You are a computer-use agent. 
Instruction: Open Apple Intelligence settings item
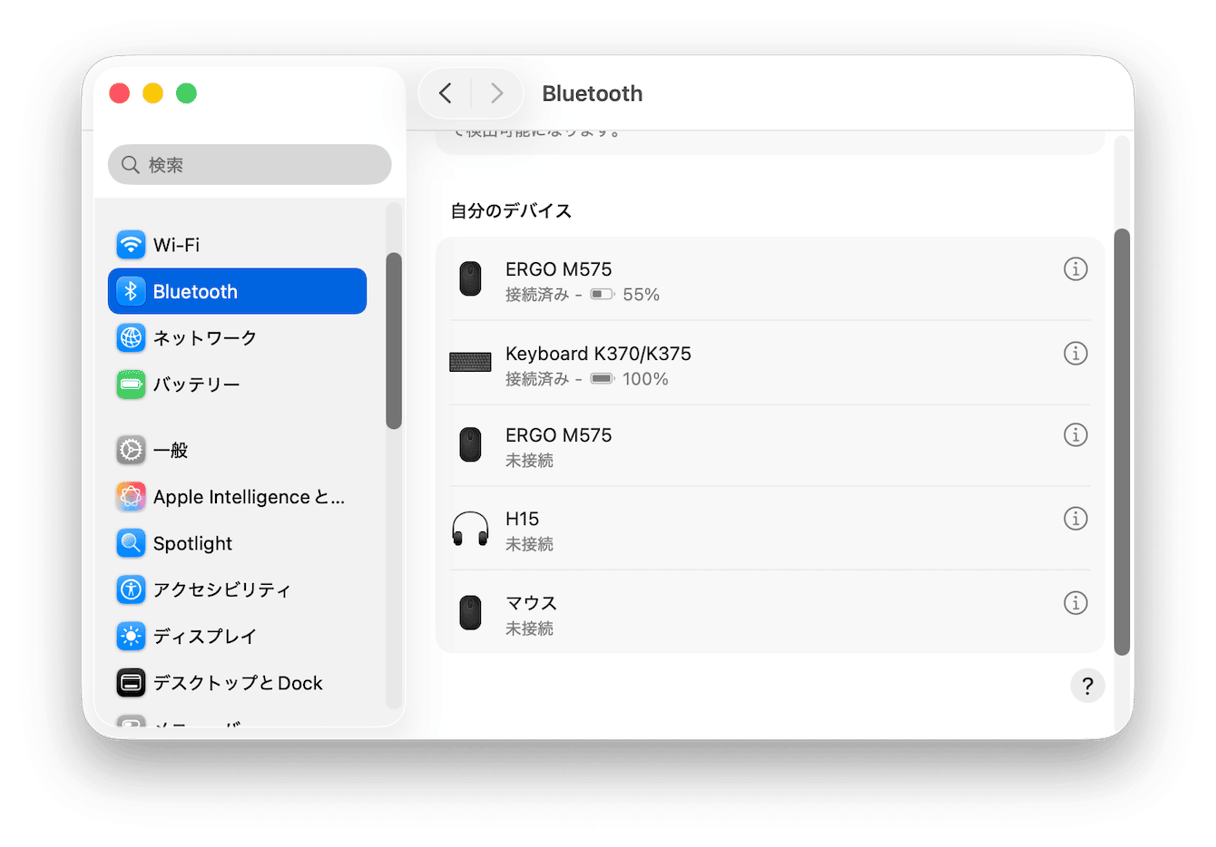tap(237, 497)
